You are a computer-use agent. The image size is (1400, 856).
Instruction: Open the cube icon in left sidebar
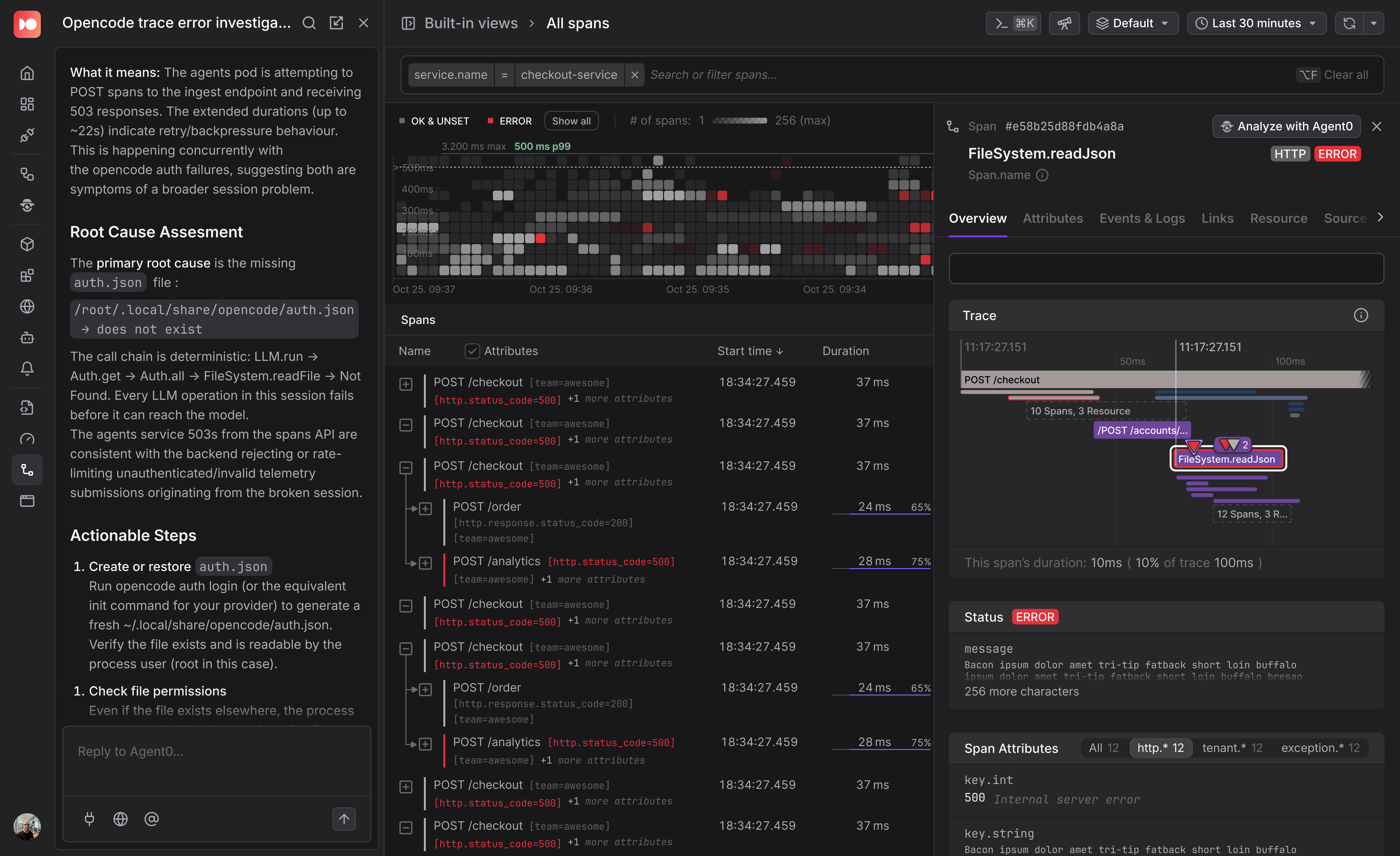click(x=27, y=244)
